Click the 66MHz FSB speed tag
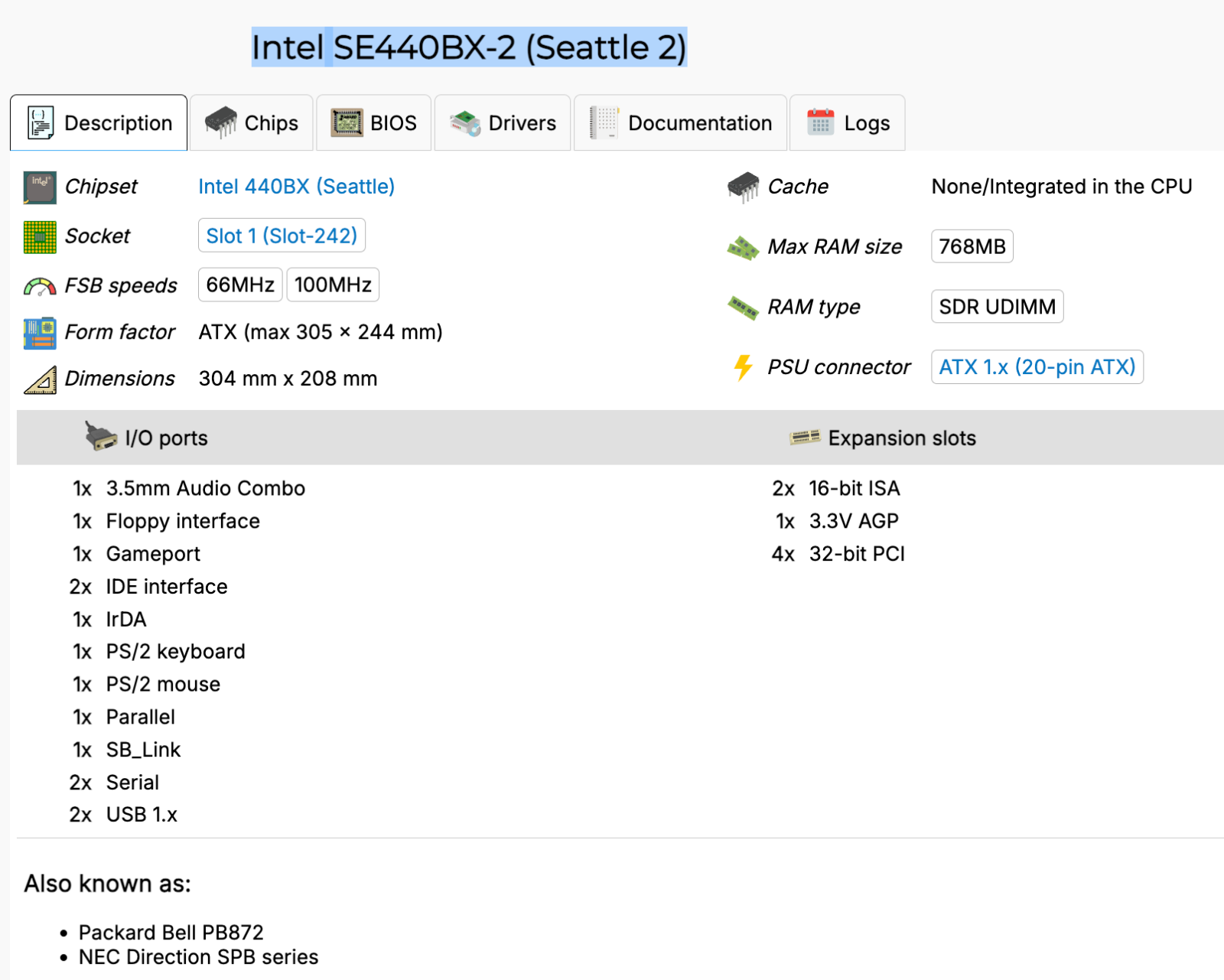Viewport: 1224px width, 980px height. [x=240, y=285]
